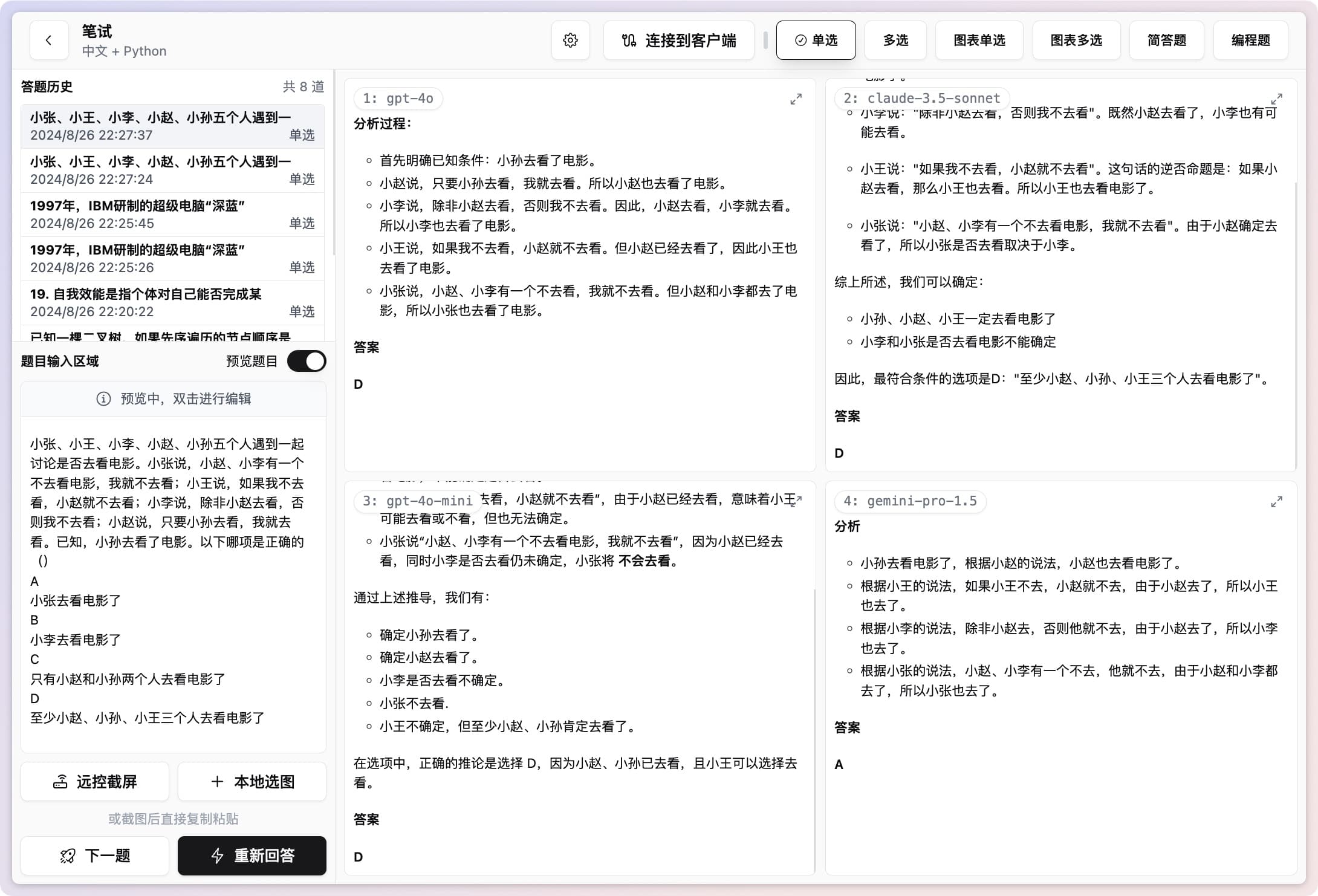The image size is (1318, 896).
Task: Click option D text 至少小赵、小孙、小王三个人
Action: [148, 718]
